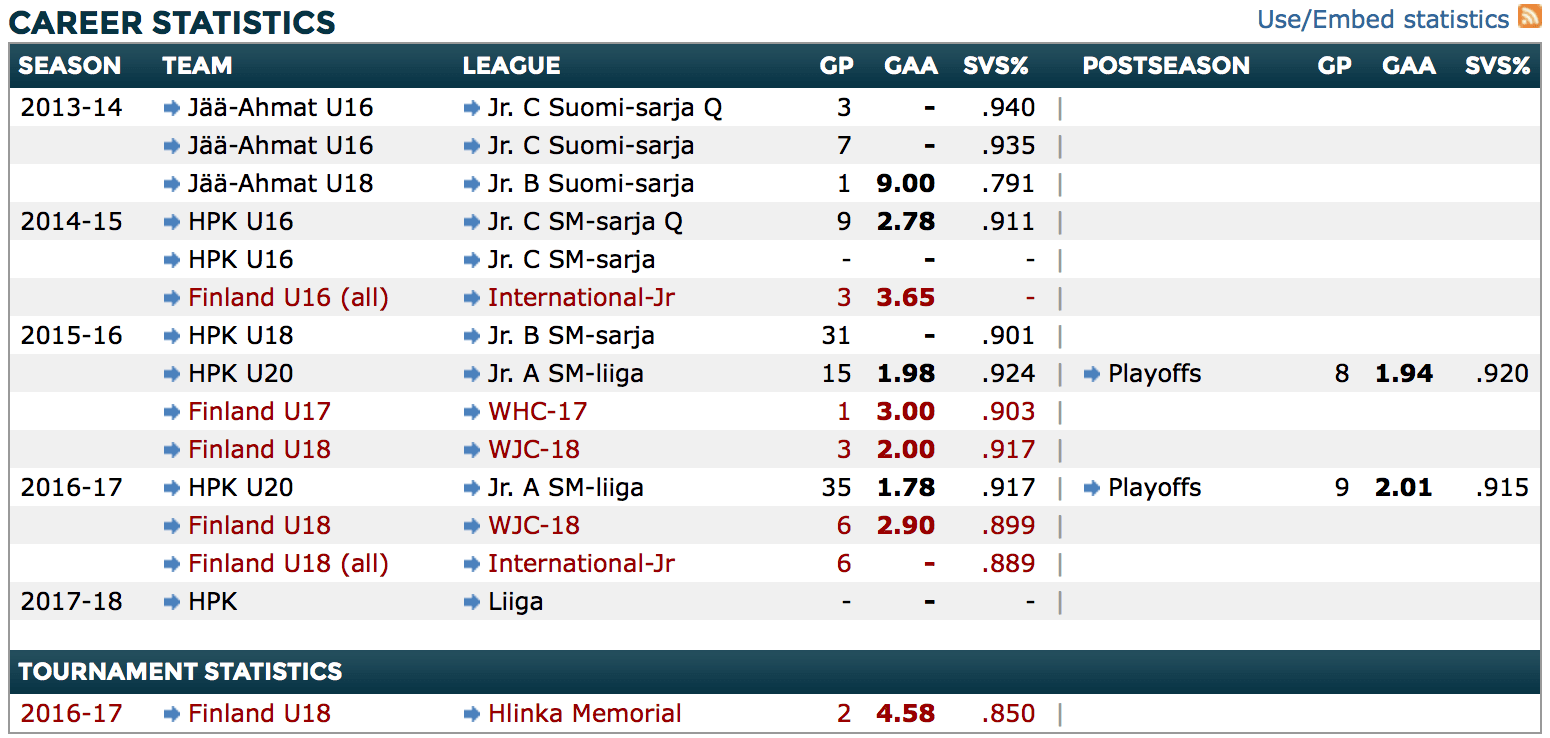Click the arrow icon beside Finland U17

(172, 412)
